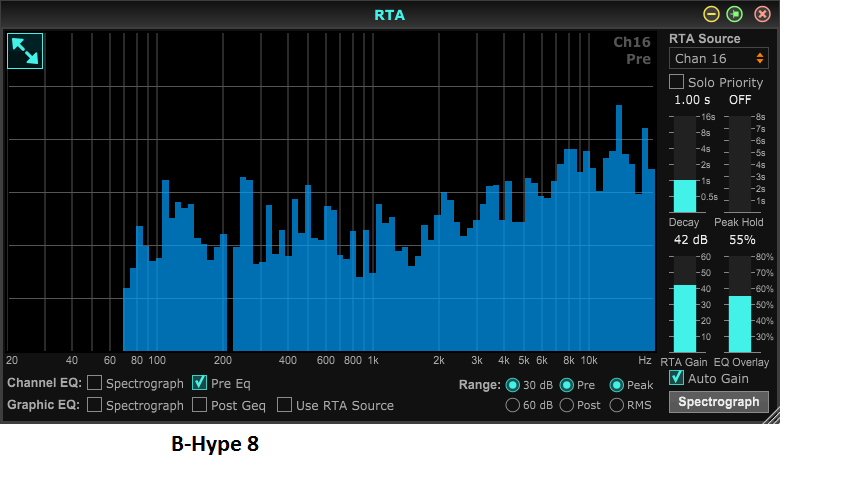Image resolution: width=846 pixels, height=487 pixels.
Task: Click the green pin window icon
Action: (x=735, y=14)
